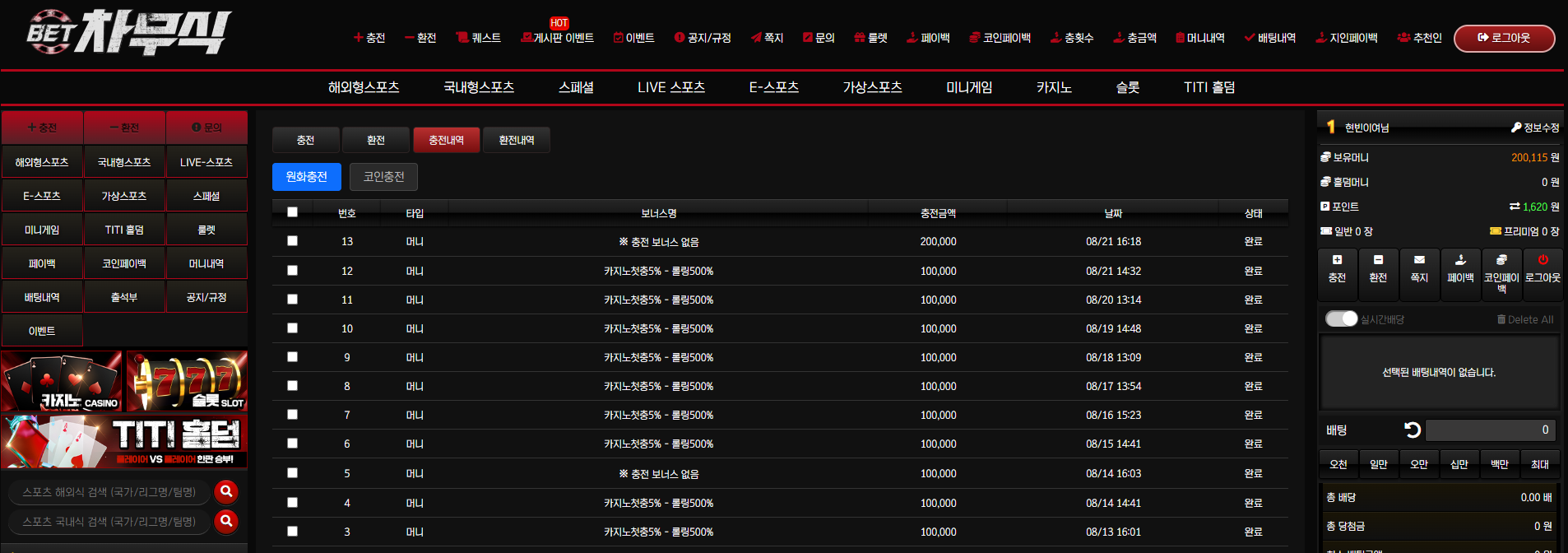Screen dimensions: 1568x553
Task: Click the point exchange arrows icon
Action: (x=1514, y=207)
